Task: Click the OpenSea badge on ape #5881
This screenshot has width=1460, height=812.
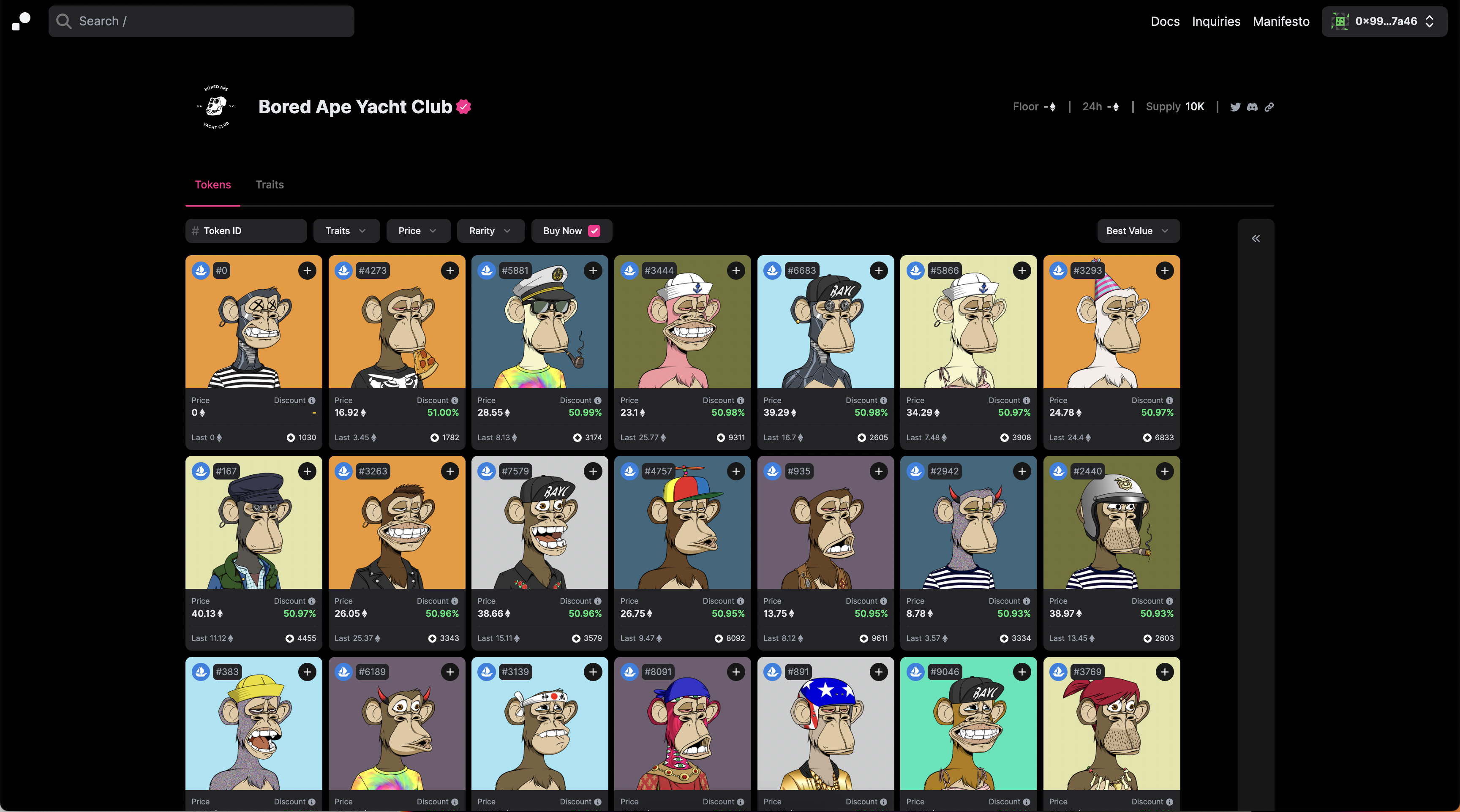Action: 486,270
